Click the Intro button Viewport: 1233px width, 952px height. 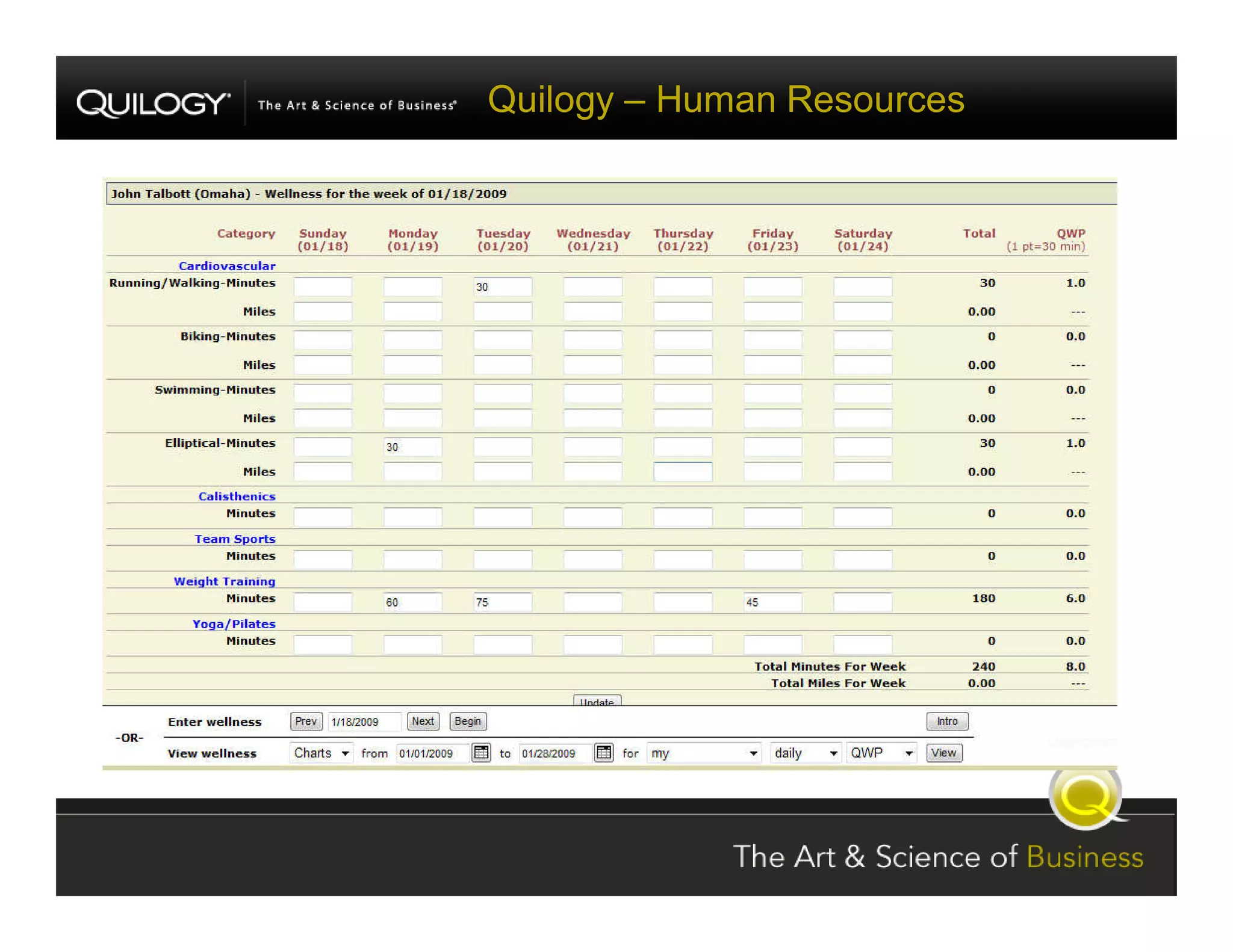point(946,721)
